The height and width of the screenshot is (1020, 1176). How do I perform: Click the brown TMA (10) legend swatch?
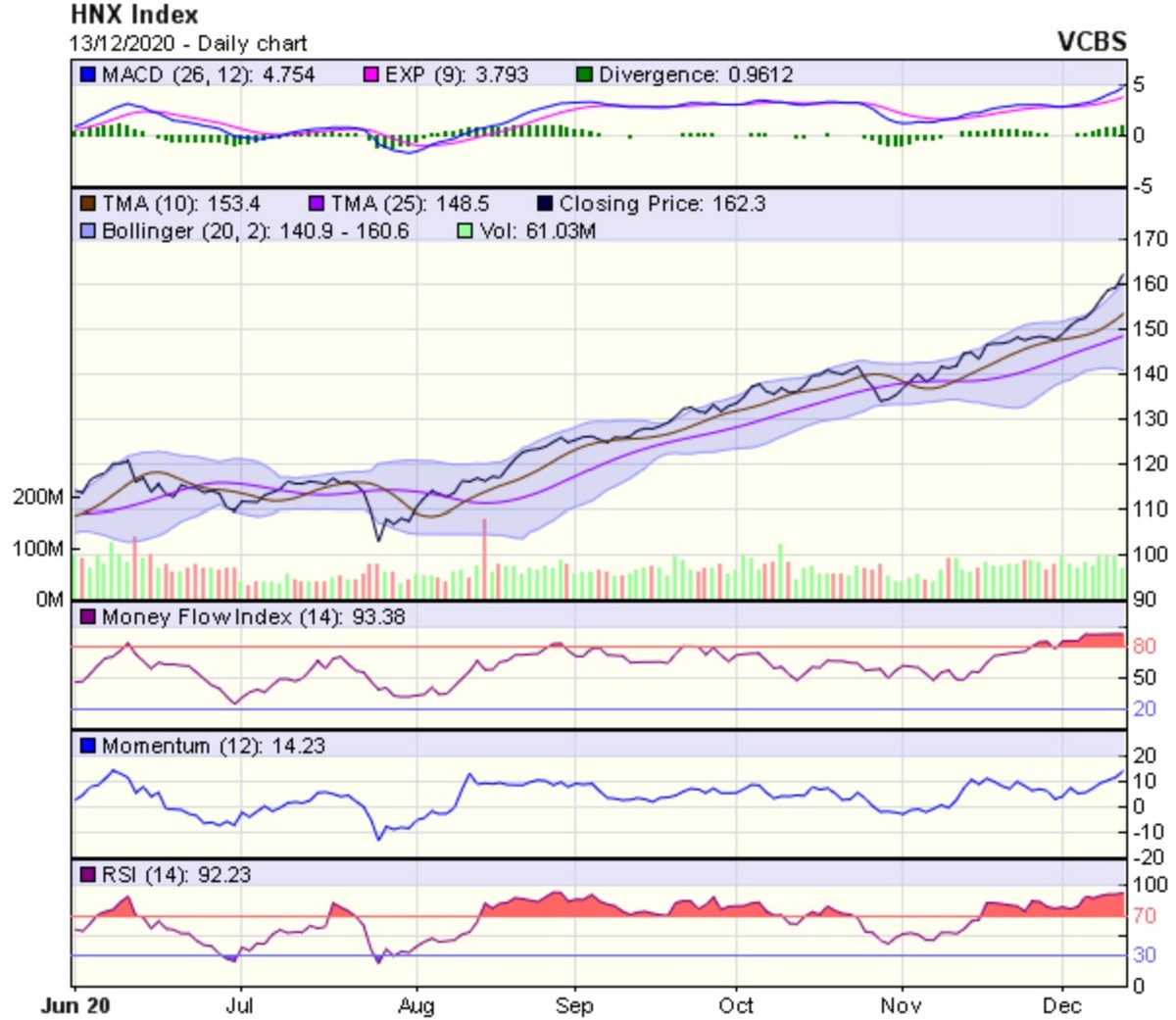pyautogui.click(x=88, y=205)
